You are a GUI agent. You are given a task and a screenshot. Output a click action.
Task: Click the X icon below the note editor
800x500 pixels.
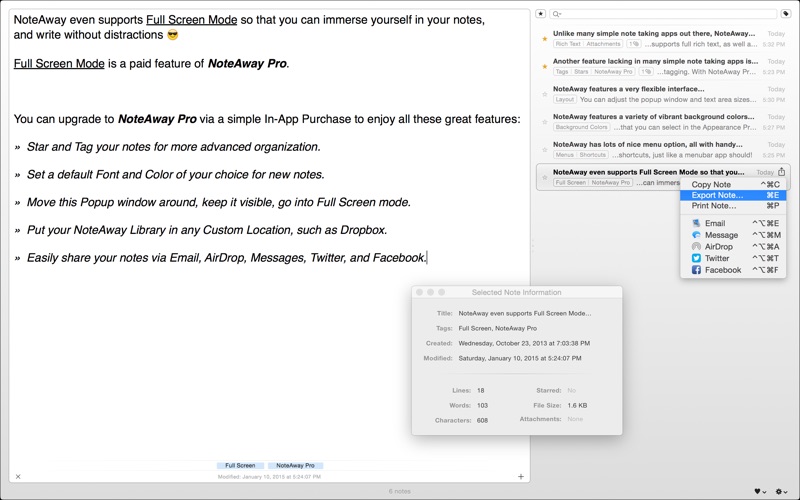18,477
